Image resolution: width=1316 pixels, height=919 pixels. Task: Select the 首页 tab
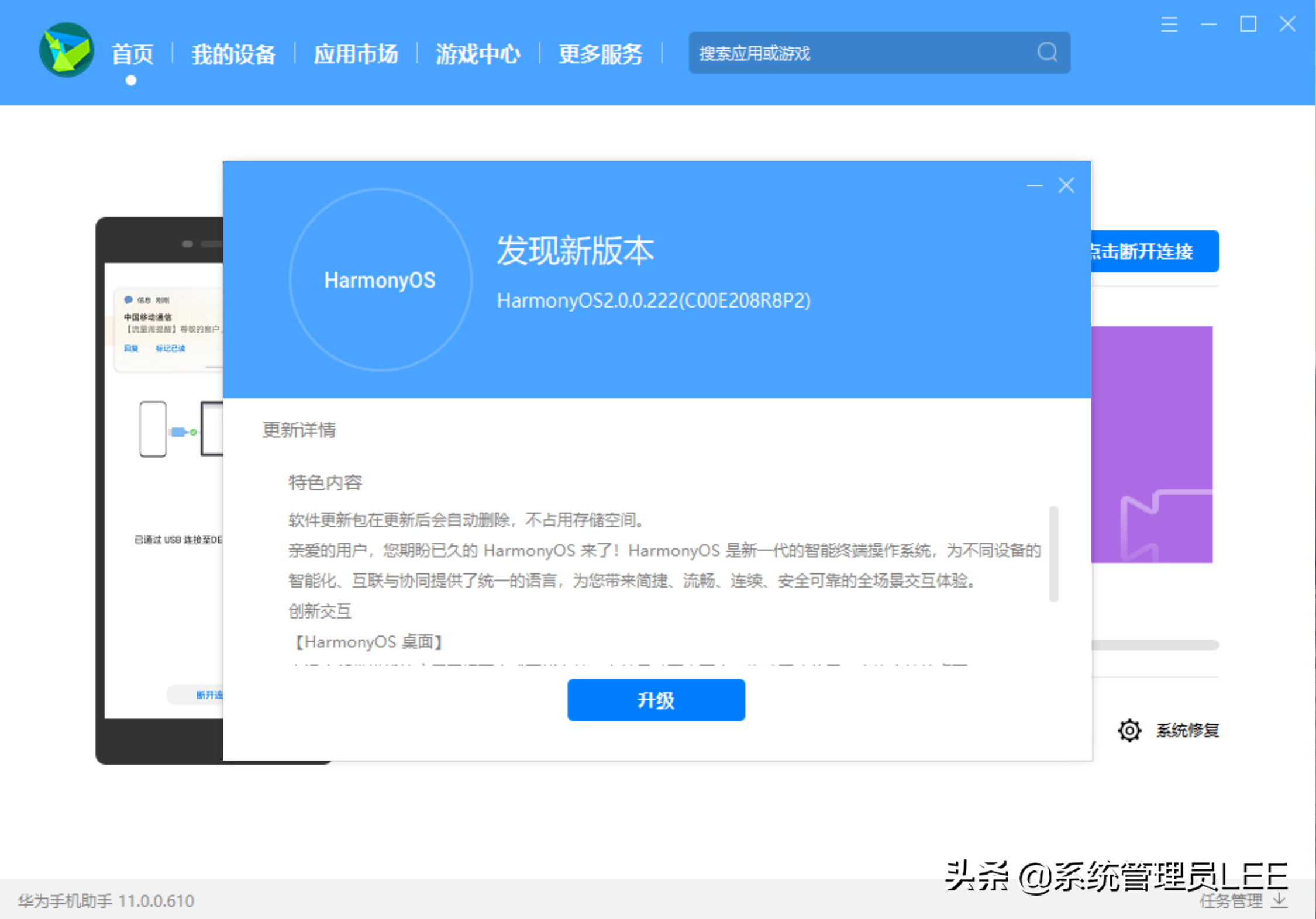(132, 54)
